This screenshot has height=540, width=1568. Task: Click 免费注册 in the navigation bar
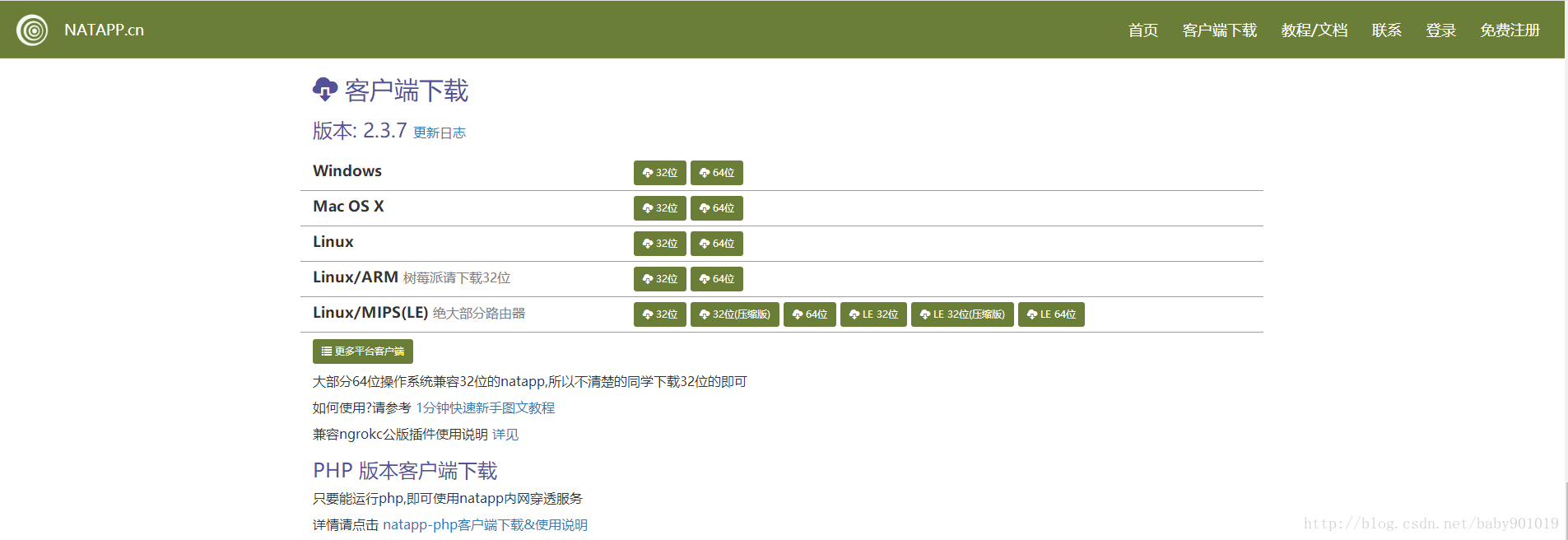tap(1510, 30)
